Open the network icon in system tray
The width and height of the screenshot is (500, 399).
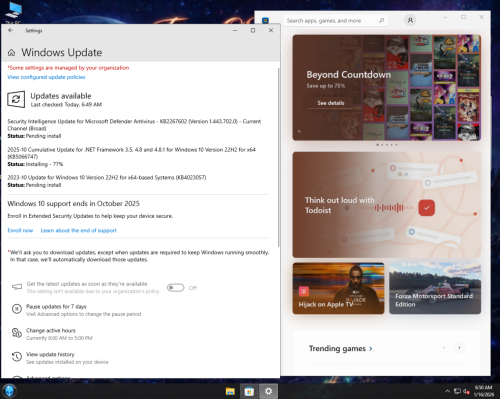[x=457, y=391]
